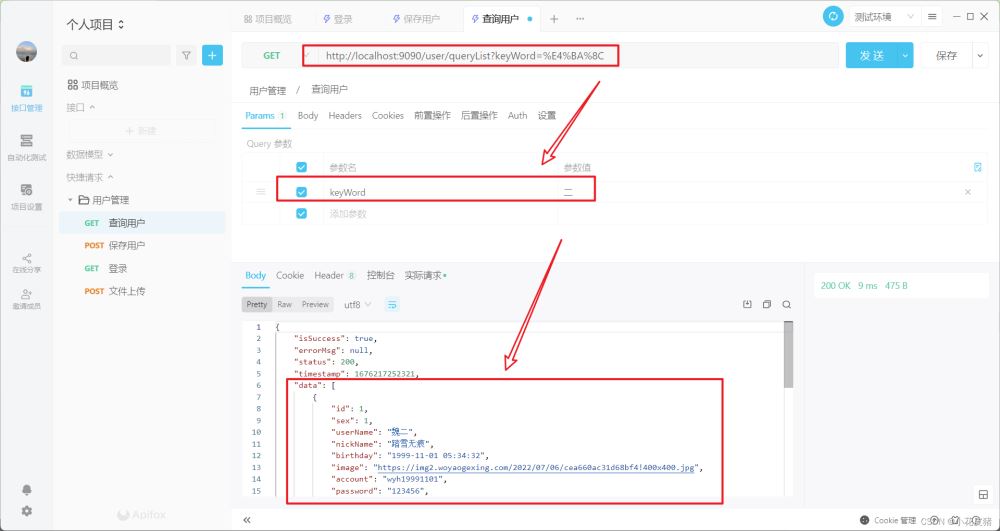Switch response view to Raw
Image resolution: width=1000 pixels, height=531 pixels.
coord(284,305)
